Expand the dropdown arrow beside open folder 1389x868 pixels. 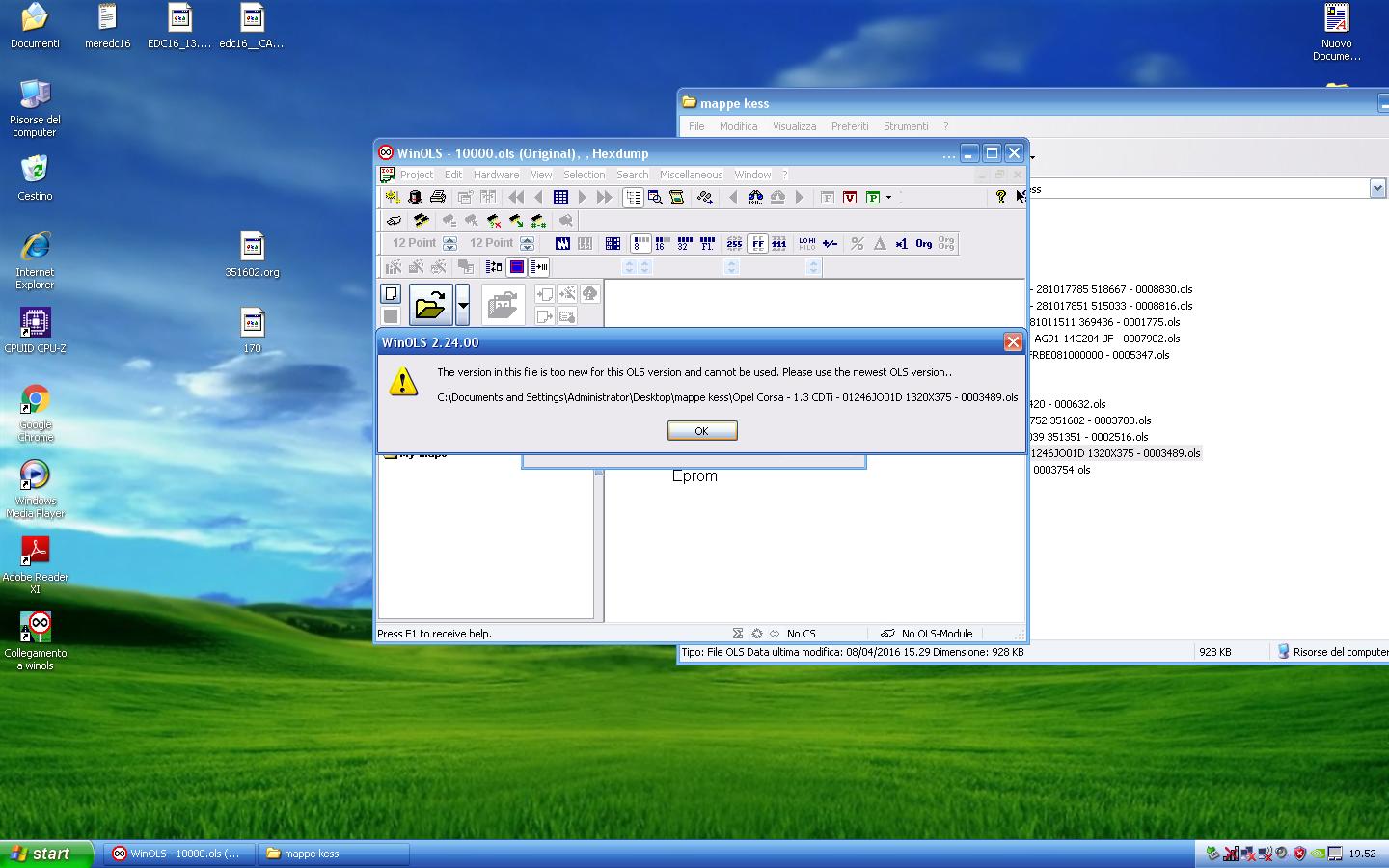pyautogui.click(x=463, y=306)
